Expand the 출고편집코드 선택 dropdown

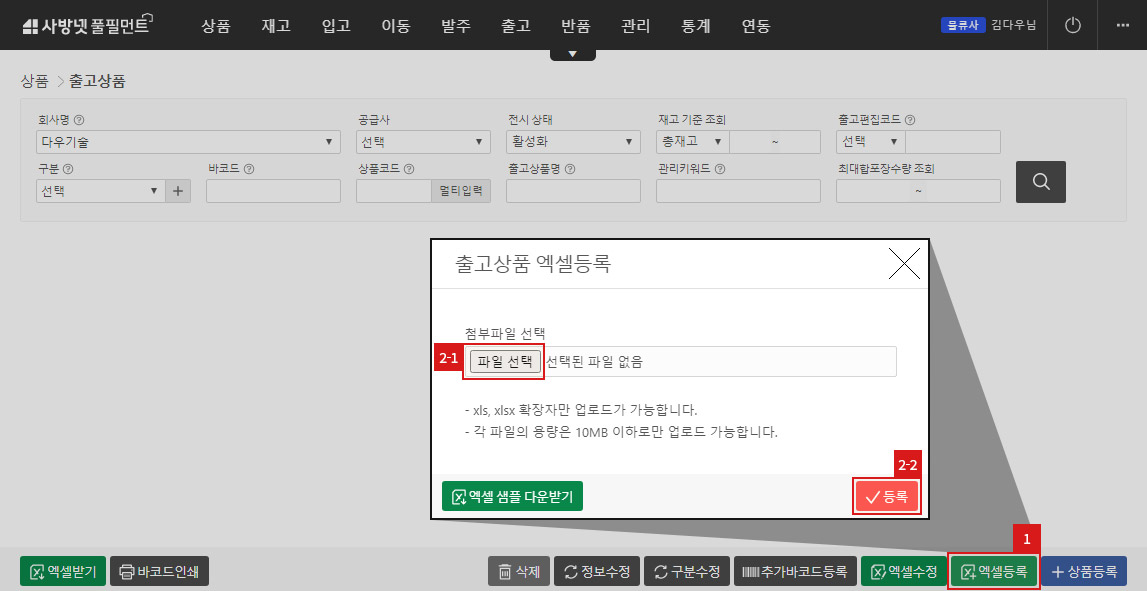tap(869, 141)
